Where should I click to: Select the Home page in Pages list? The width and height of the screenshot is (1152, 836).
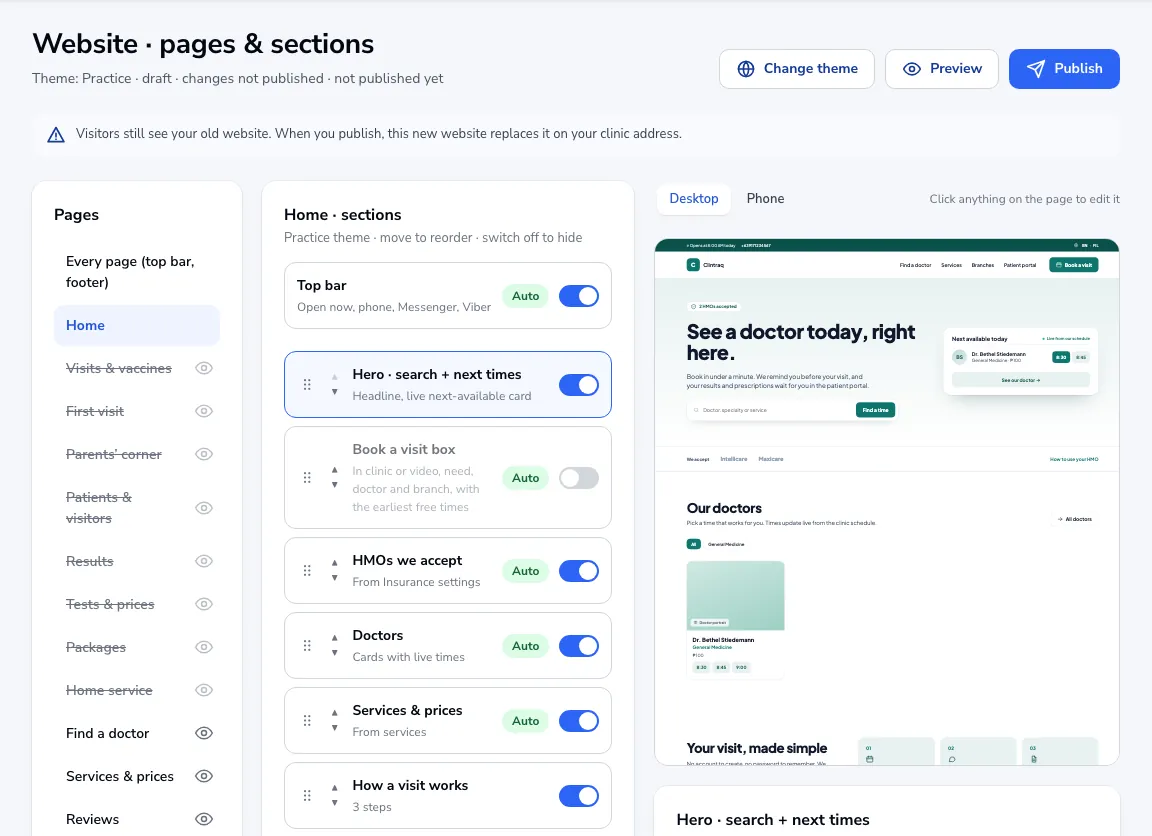pos(137,325)
